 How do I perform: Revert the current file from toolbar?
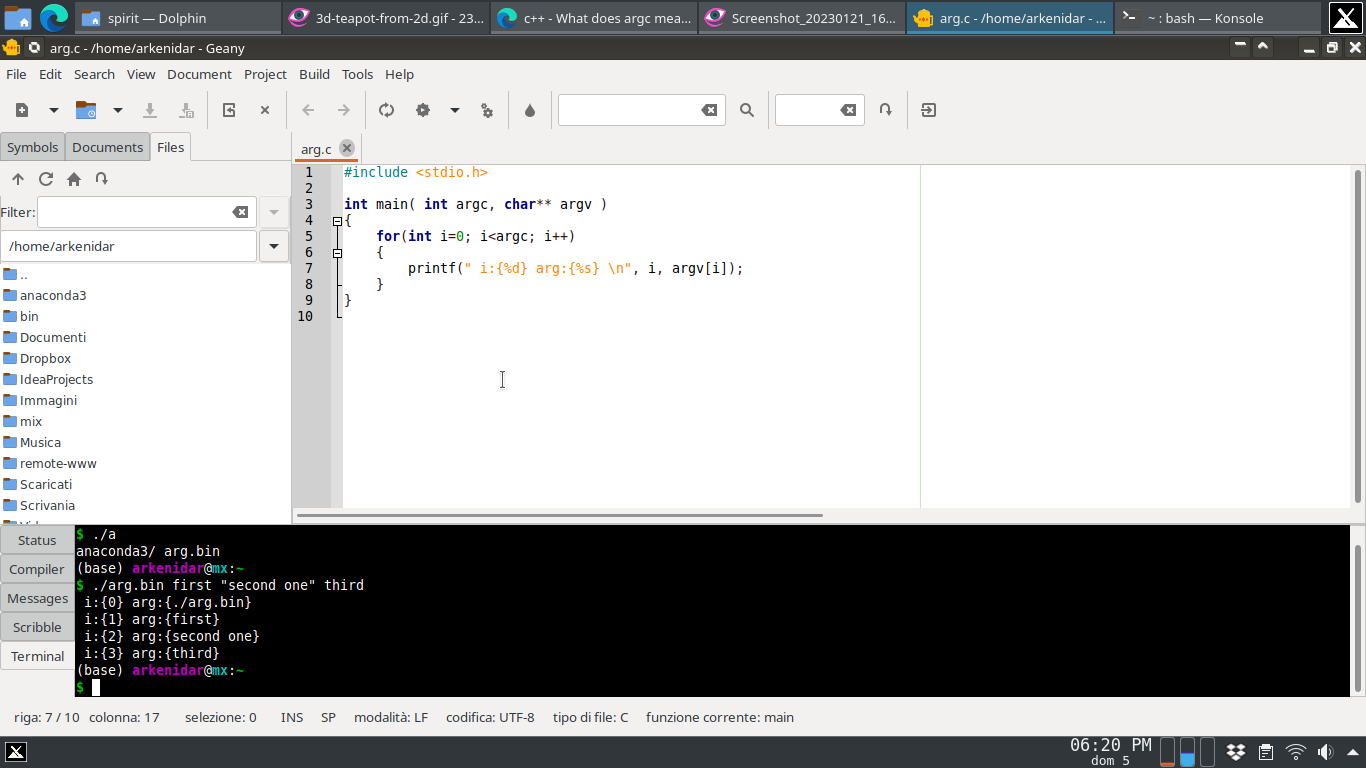[229, 110]
